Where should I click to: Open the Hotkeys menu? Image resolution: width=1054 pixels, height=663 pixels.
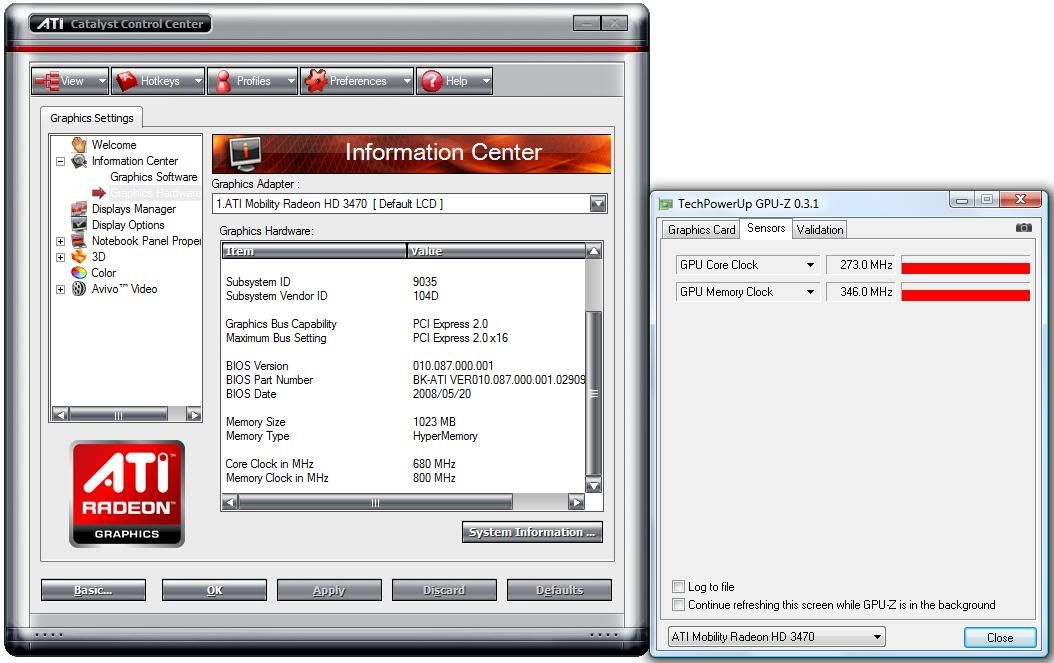coord(159,81)
